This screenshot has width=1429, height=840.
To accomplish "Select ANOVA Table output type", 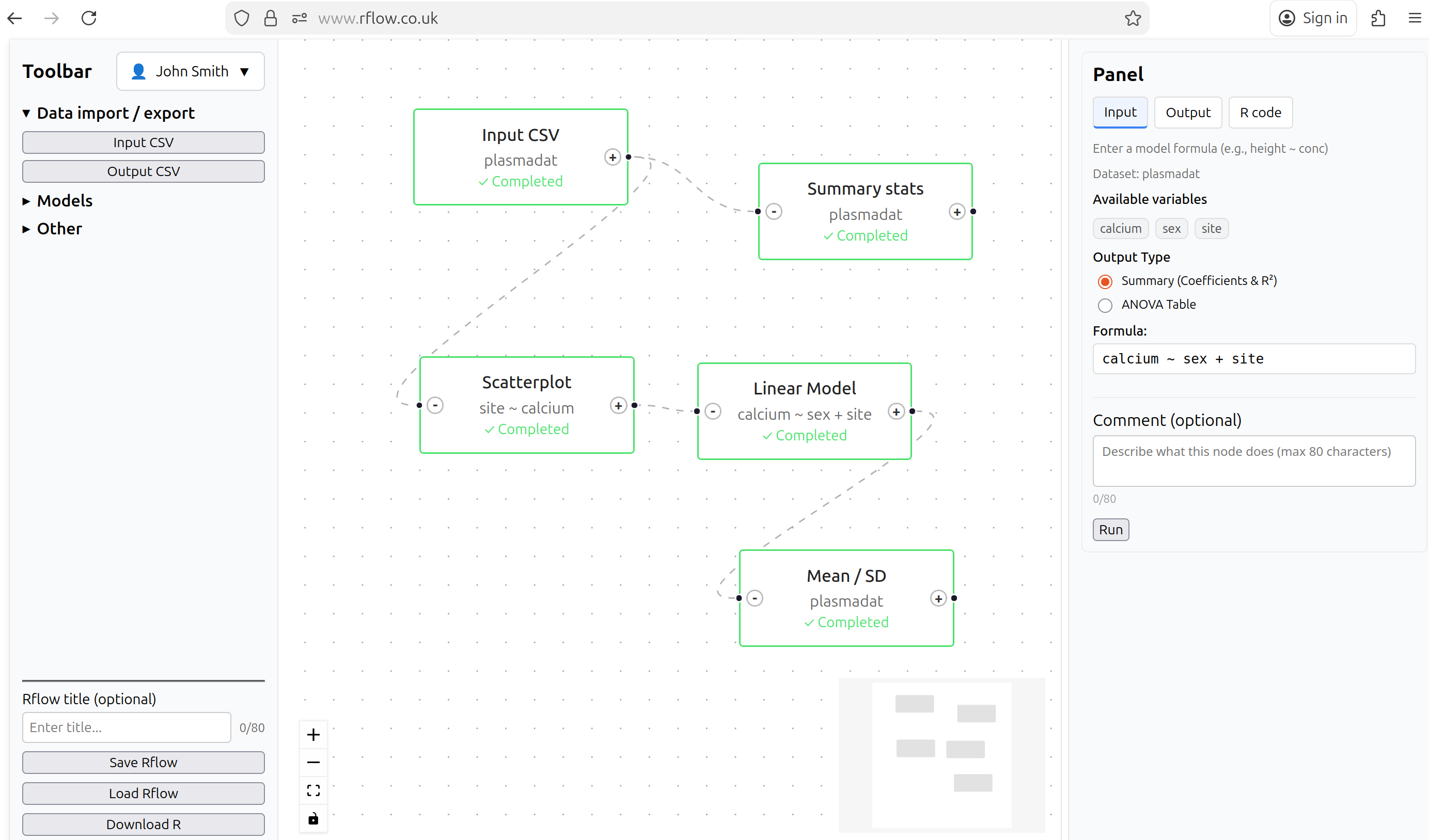I will pyautogui.click(x=1105, y=306).
